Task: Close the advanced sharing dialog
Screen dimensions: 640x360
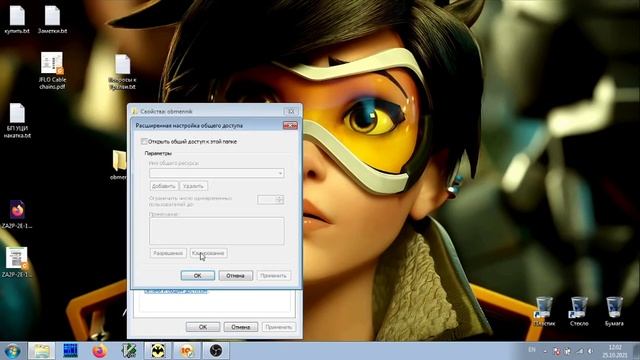Action: point(290,125)
